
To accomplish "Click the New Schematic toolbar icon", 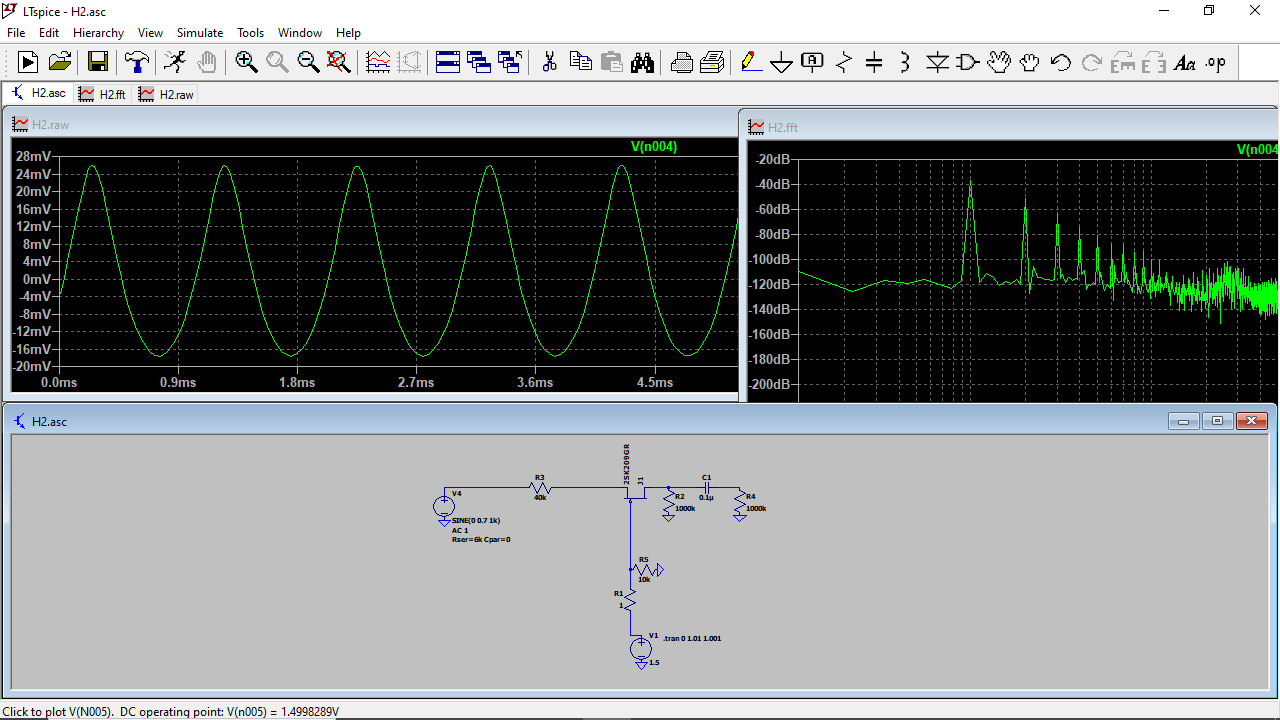I will click(28, 62).
